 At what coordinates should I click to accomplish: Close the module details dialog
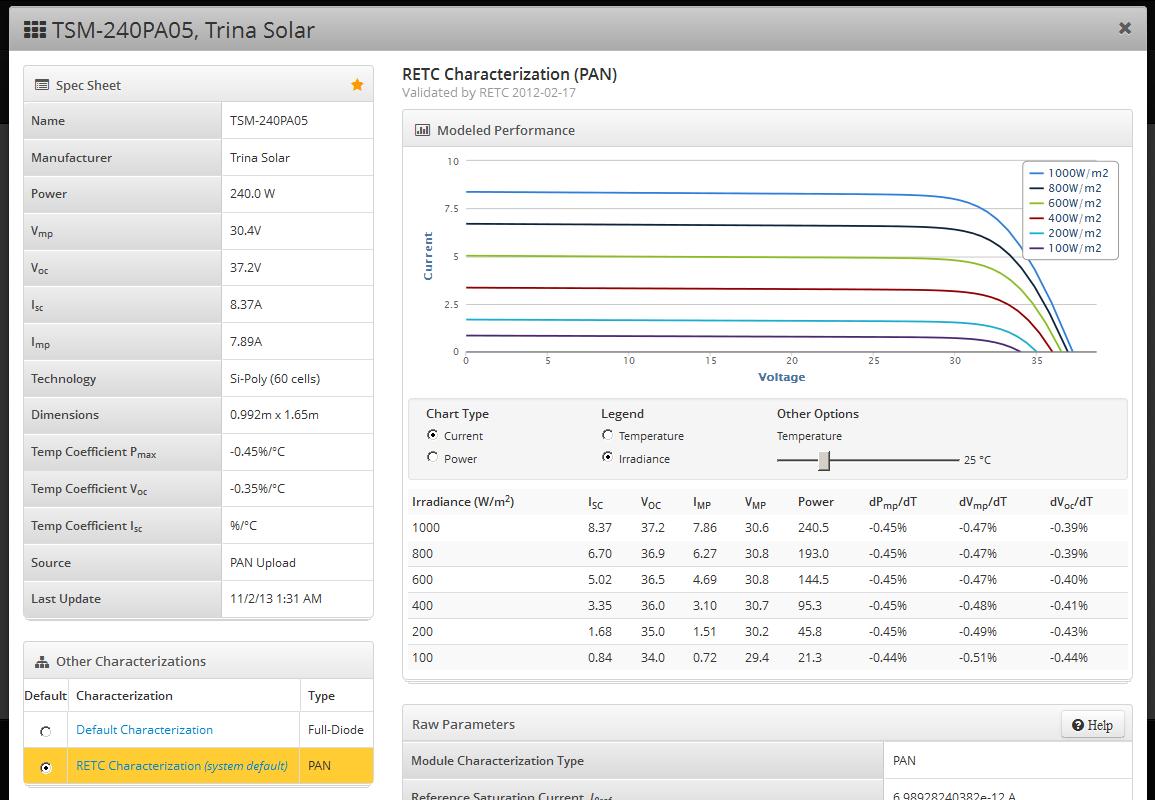point(1125,28)
